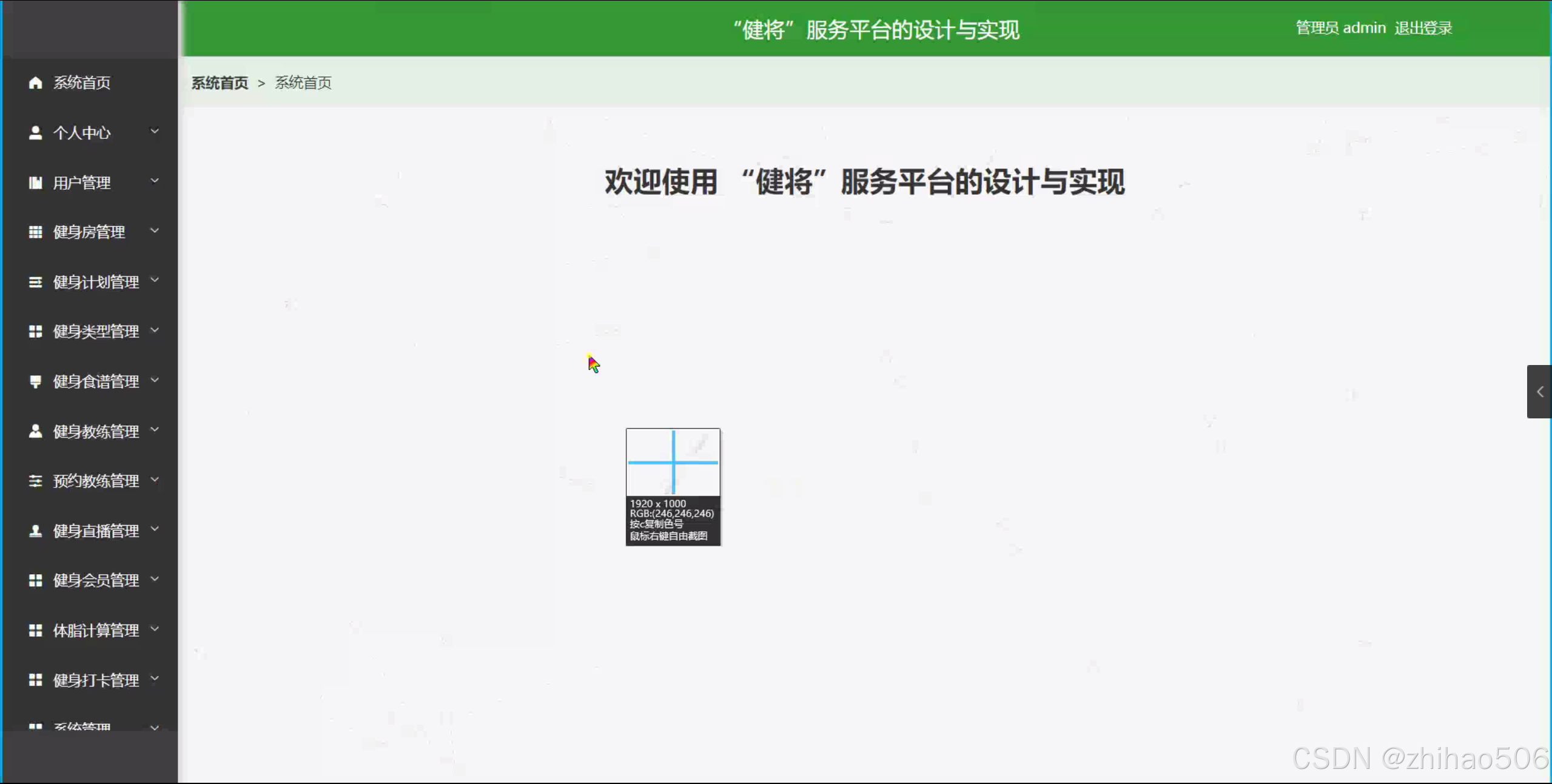The image size is (1552, 784).
Task: Click the list icon for 健身计划管理
Action: pyautogui.click(x=35, y=282)
